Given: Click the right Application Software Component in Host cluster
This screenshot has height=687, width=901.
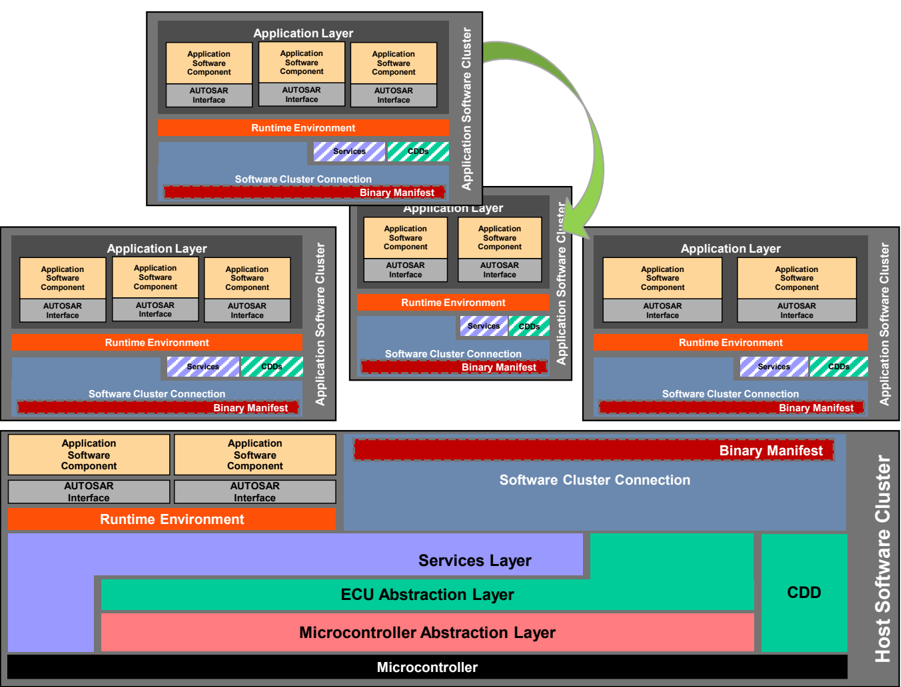Looking at the screenshot, I should pyautogui.click(x=255, y=454).
